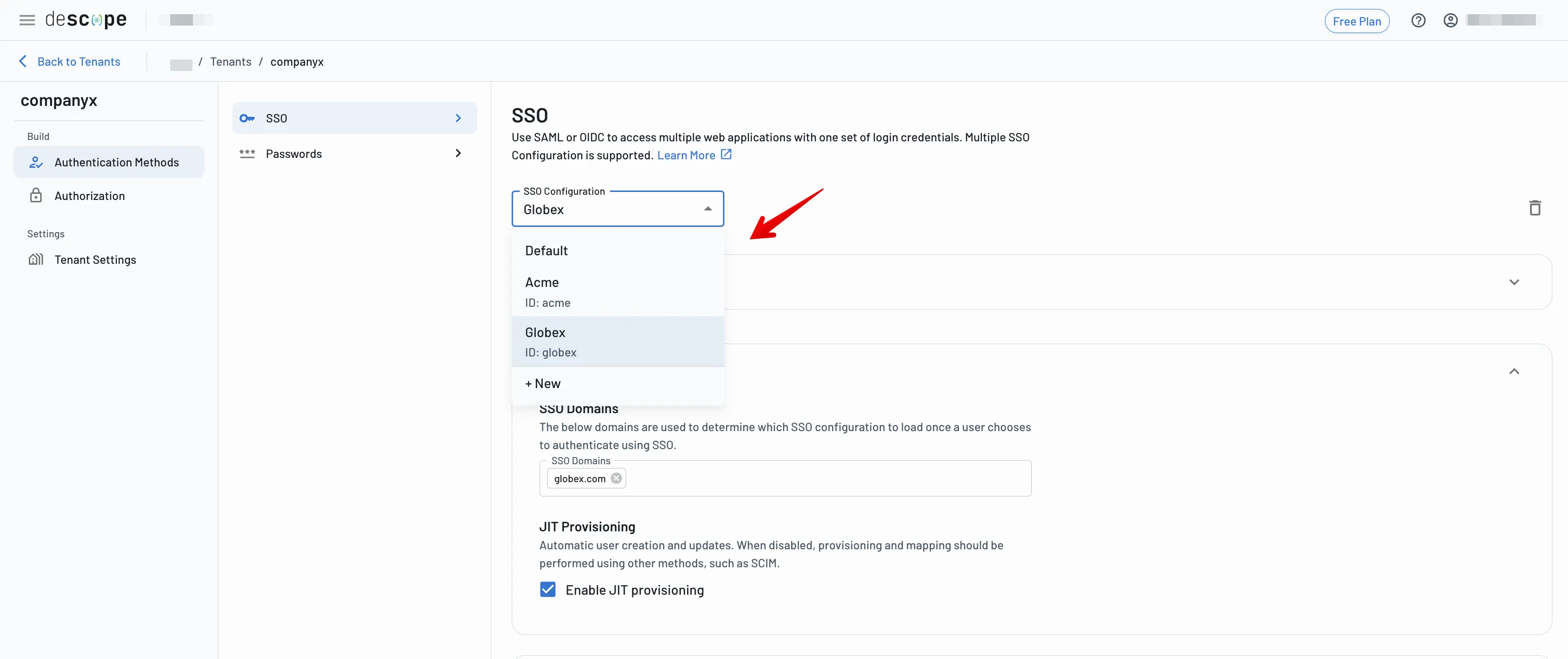Click the Descope logo
This screenshot has width=1568, height=659.
(86, 19)
